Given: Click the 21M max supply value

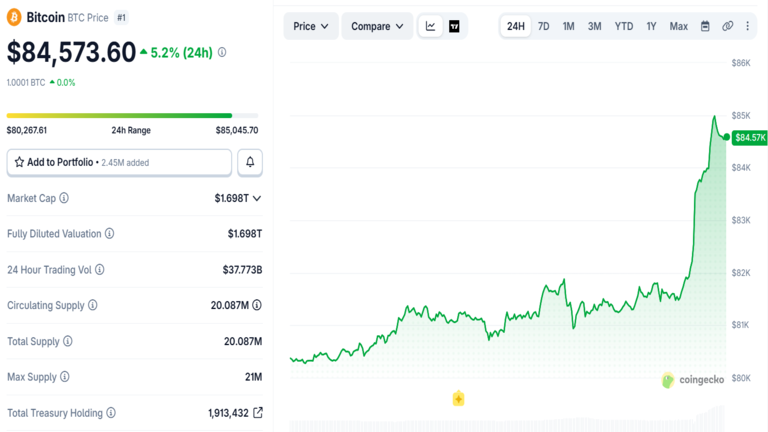Looking at the screenshot, I should pyautogui.click(x=254, y=377).
